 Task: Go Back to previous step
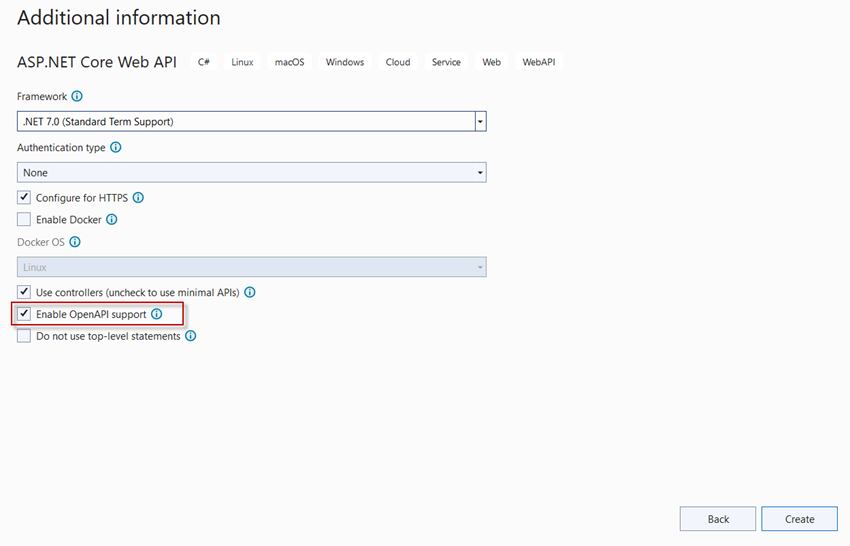718,519
